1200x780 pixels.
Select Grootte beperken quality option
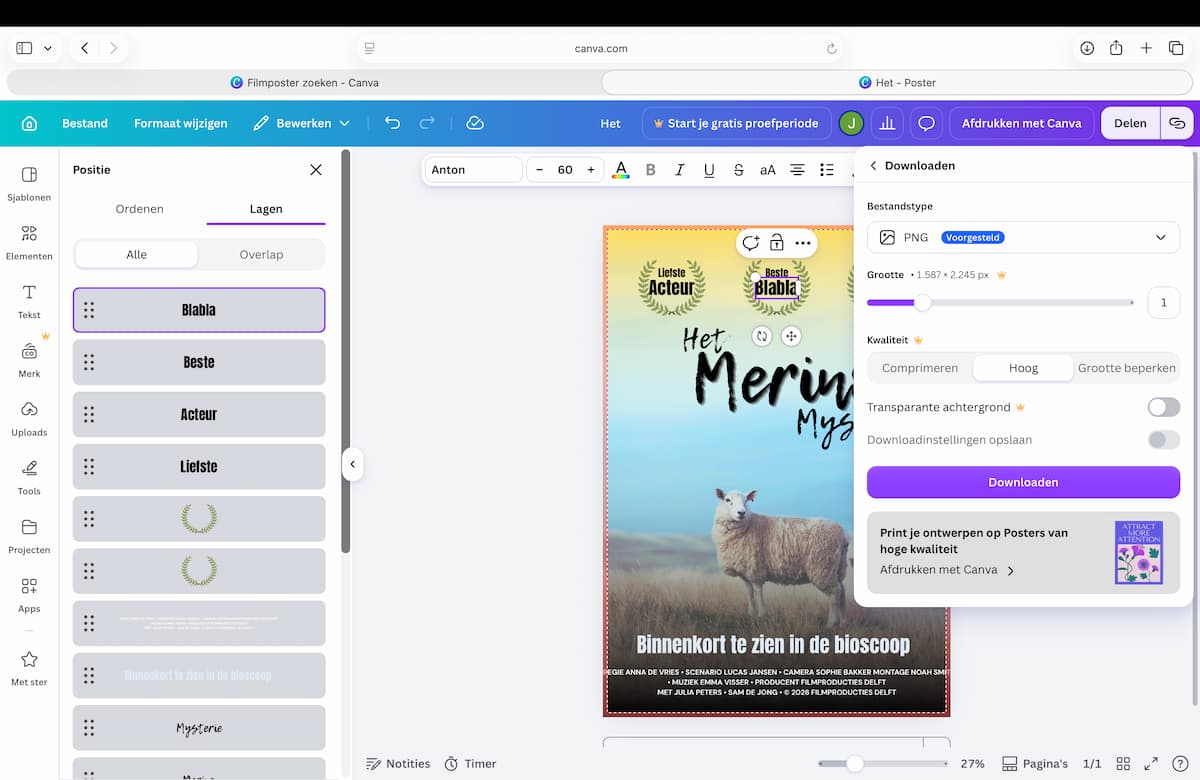(1126, 368)
